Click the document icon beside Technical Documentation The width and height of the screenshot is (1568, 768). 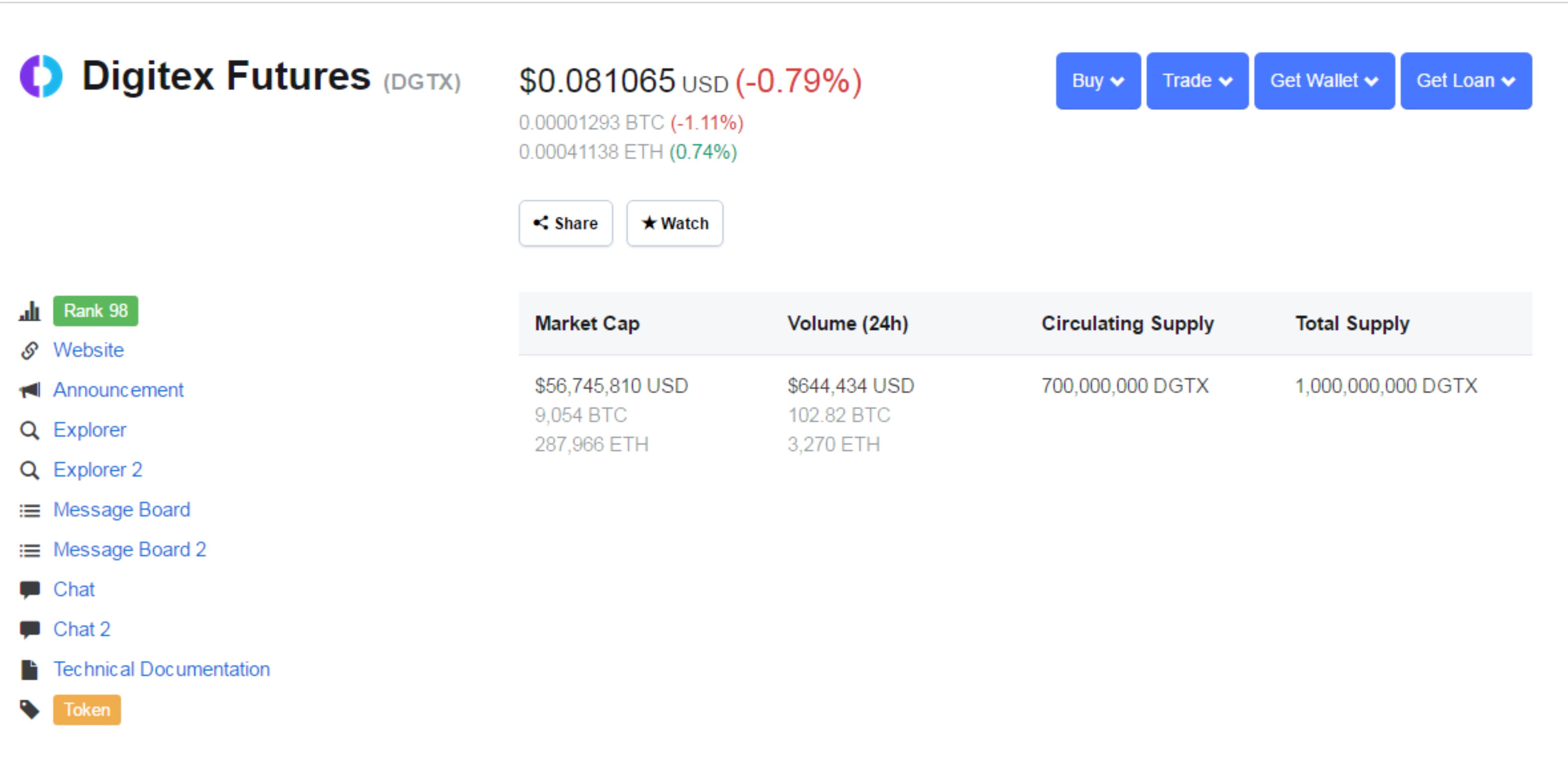coord(29,669)
